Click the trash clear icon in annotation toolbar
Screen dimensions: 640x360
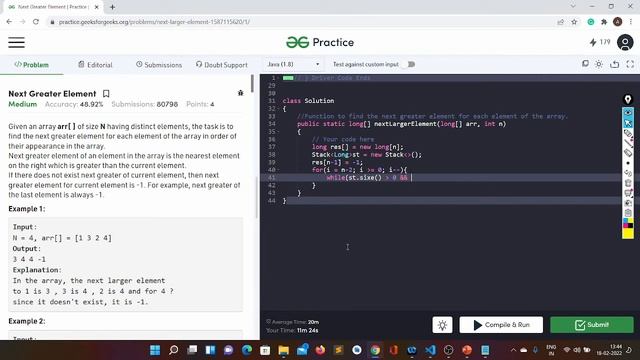point(628,183)
